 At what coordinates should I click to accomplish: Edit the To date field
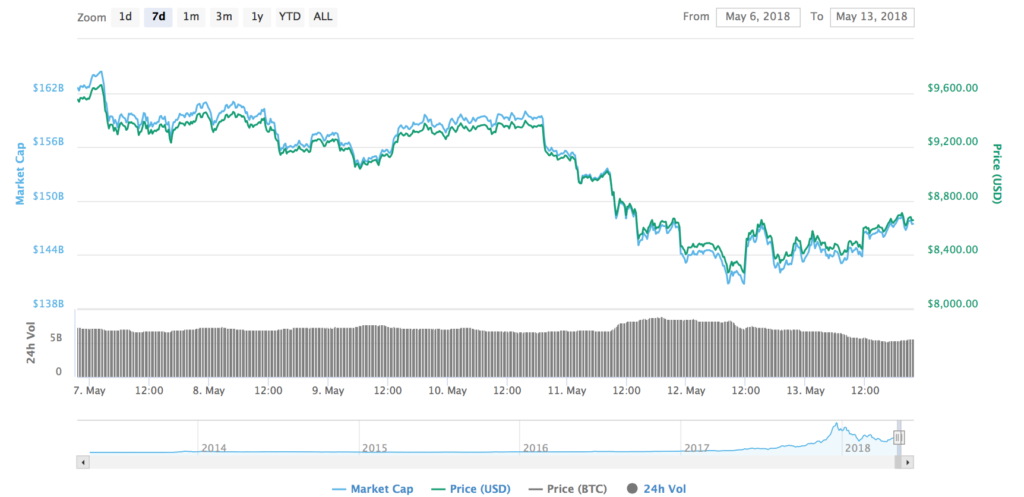click(872, 17)
